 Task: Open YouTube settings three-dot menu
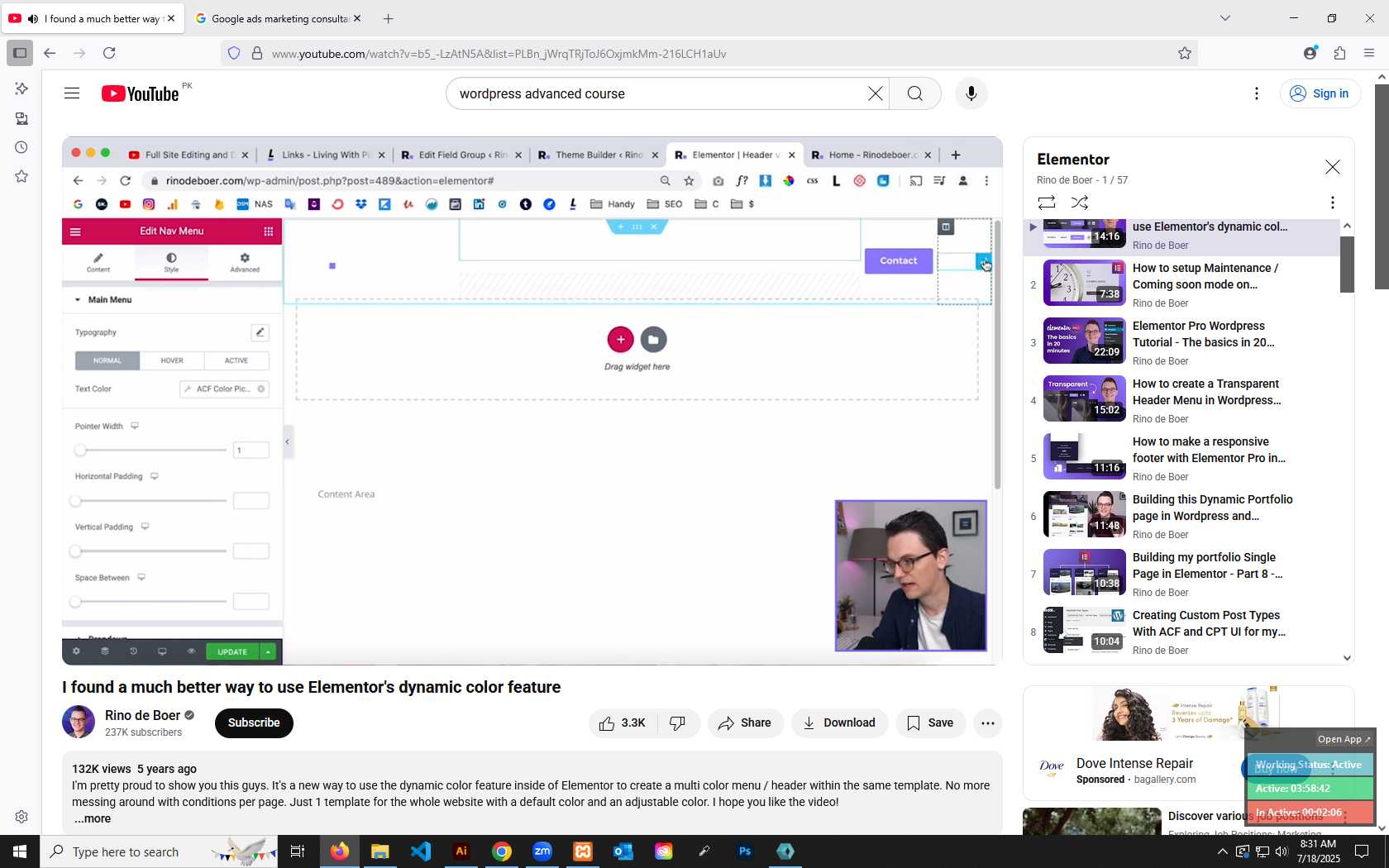1257,93
